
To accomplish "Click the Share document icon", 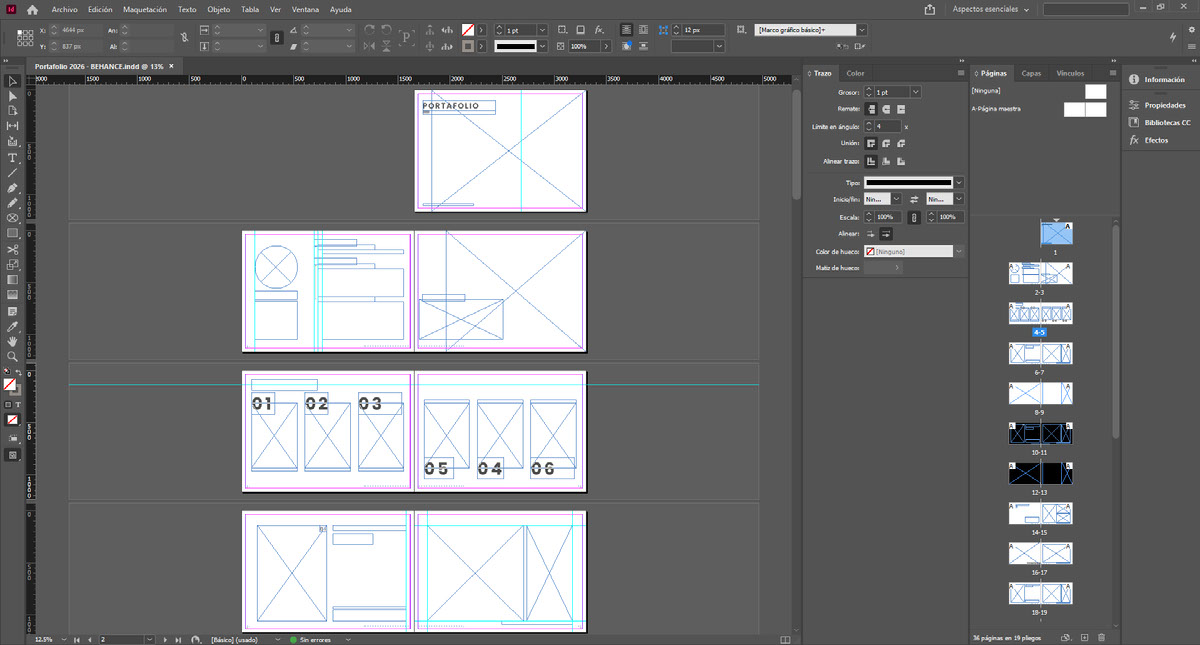I will click(929, 9).
